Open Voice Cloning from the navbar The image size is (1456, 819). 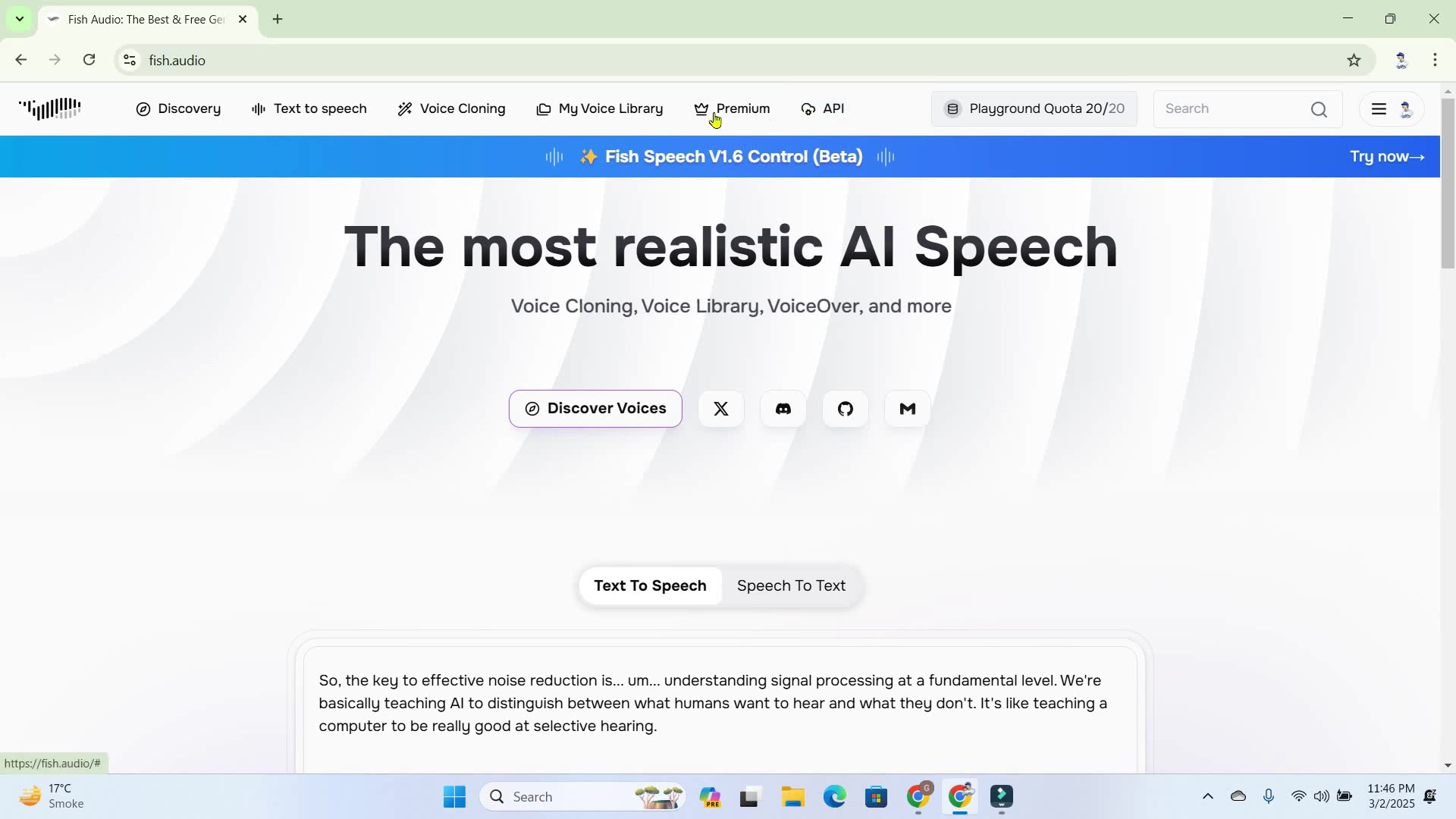(x=451, y=109)
